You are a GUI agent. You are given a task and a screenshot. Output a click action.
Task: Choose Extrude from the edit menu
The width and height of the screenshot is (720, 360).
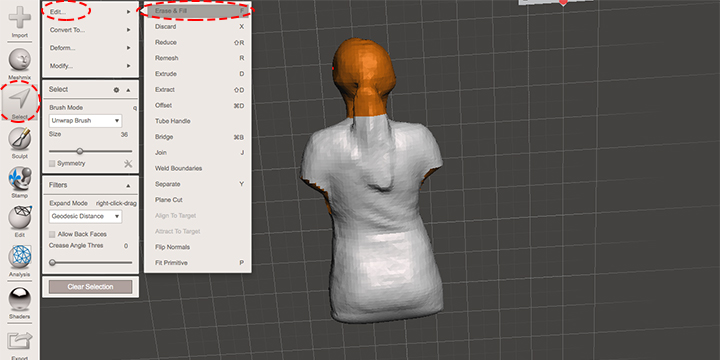[197, 74]
